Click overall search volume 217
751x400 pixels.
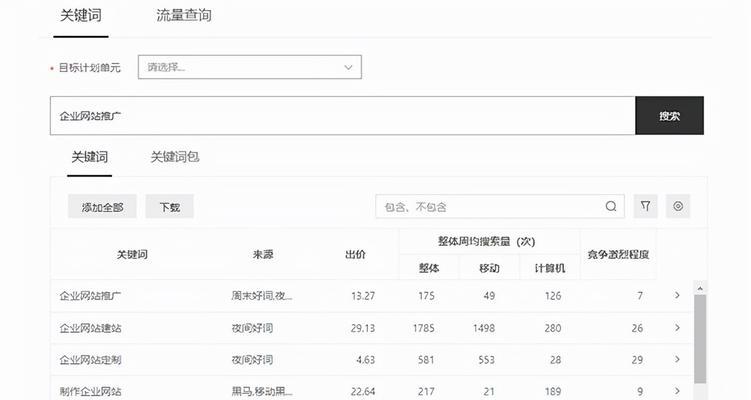coord(426,391)
